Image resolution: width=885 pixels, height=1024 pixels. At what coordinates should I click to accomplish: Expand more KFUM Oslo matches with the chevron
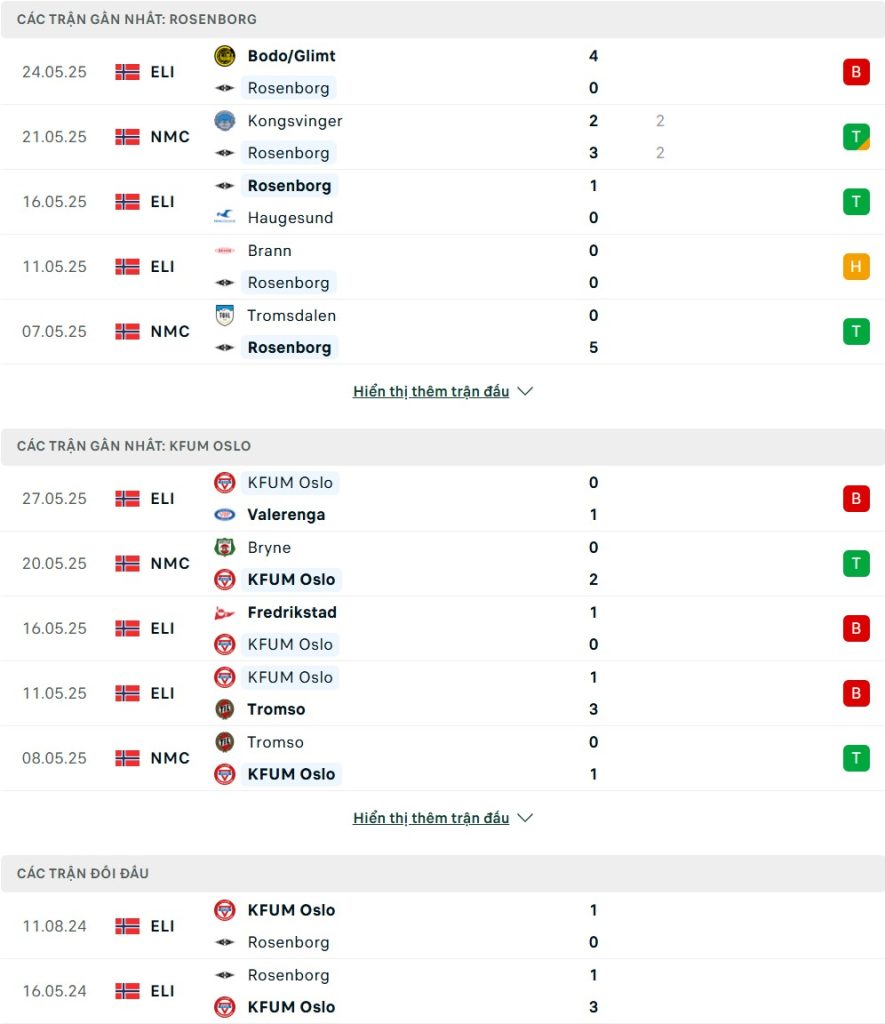coord(525,818)
